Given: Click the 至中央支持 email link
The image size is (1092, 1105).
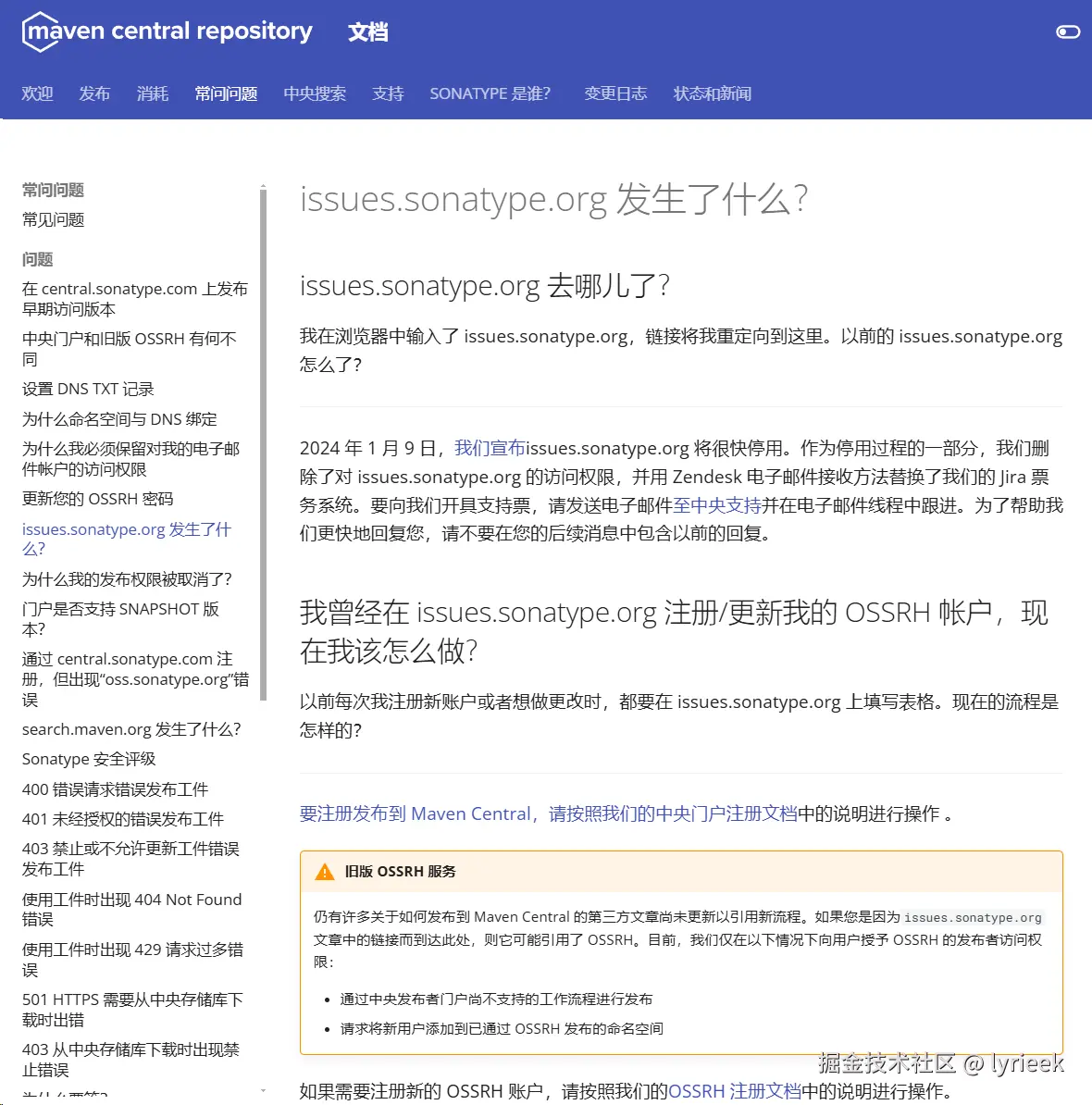Looking at the screenshot, I should click(718, 504).
